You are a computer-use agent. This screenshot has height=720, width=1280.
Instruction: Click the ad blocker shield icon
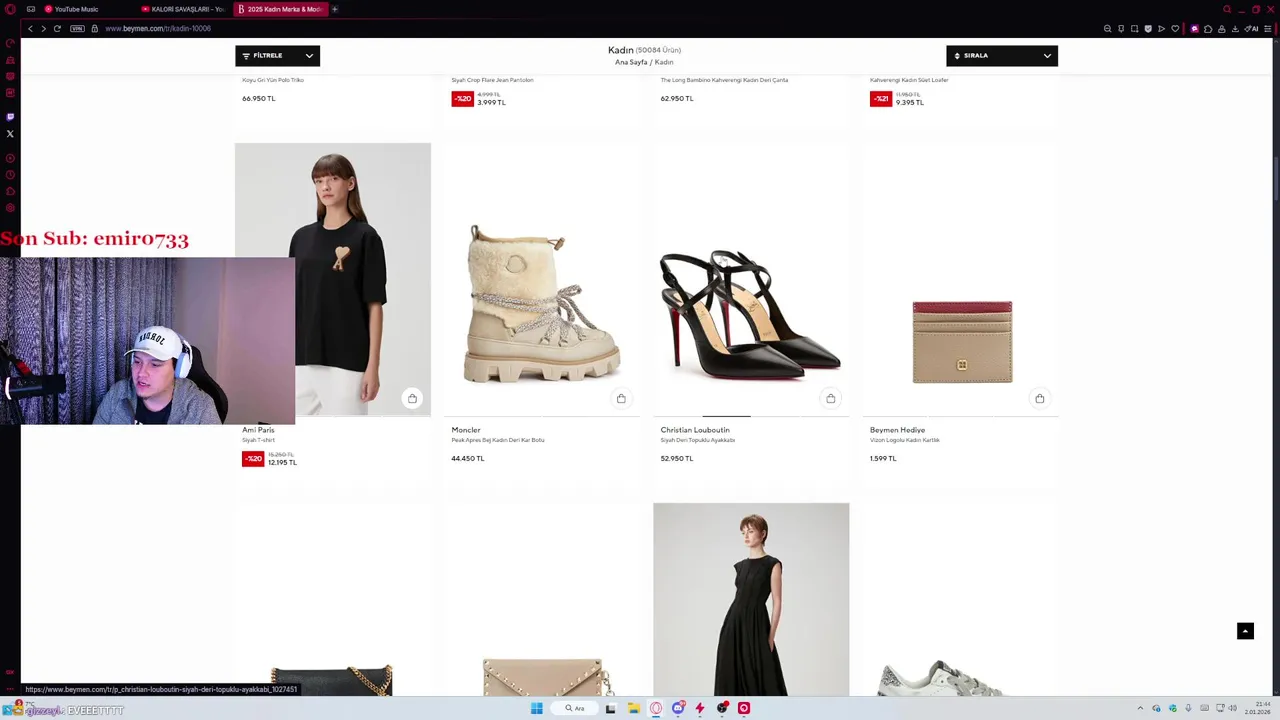click(1148, 28)
